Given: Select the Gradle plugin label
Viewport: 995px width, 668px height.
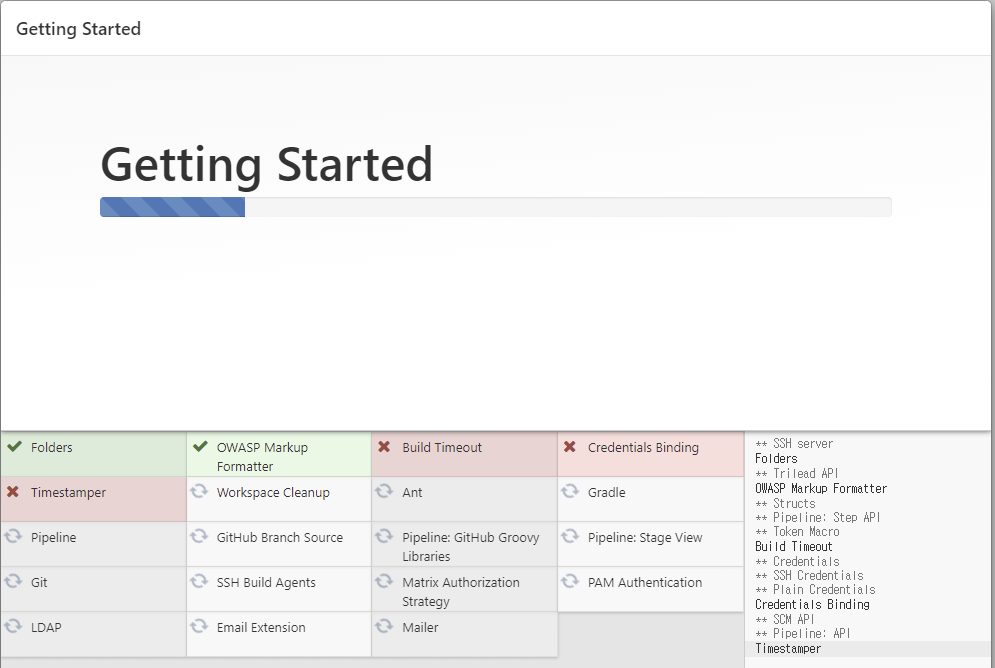Looking at the screenshot, I should [x=606, y=492].
